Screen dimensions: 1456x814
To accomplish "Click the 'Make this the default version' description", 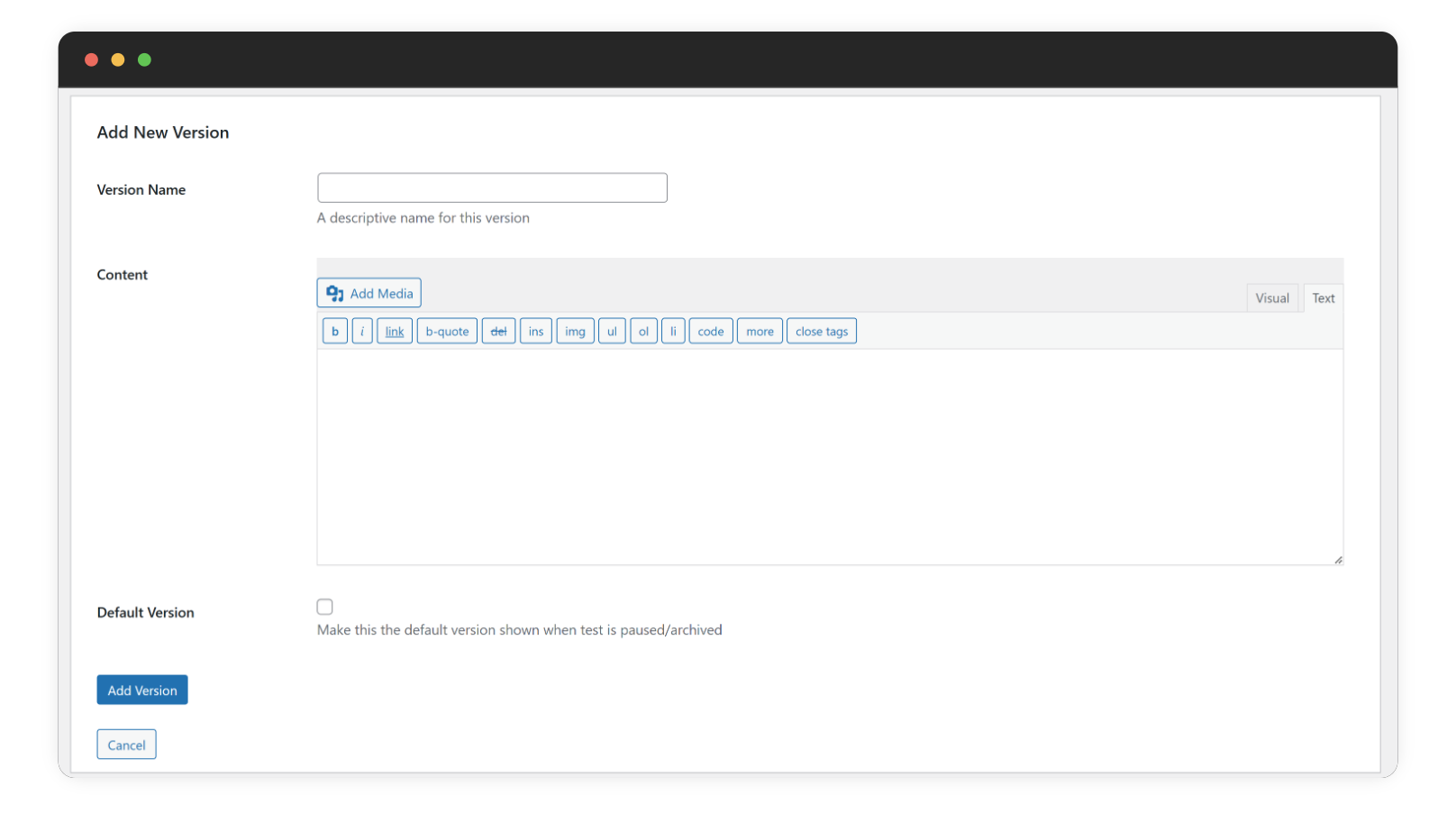I will coord(520,630).
